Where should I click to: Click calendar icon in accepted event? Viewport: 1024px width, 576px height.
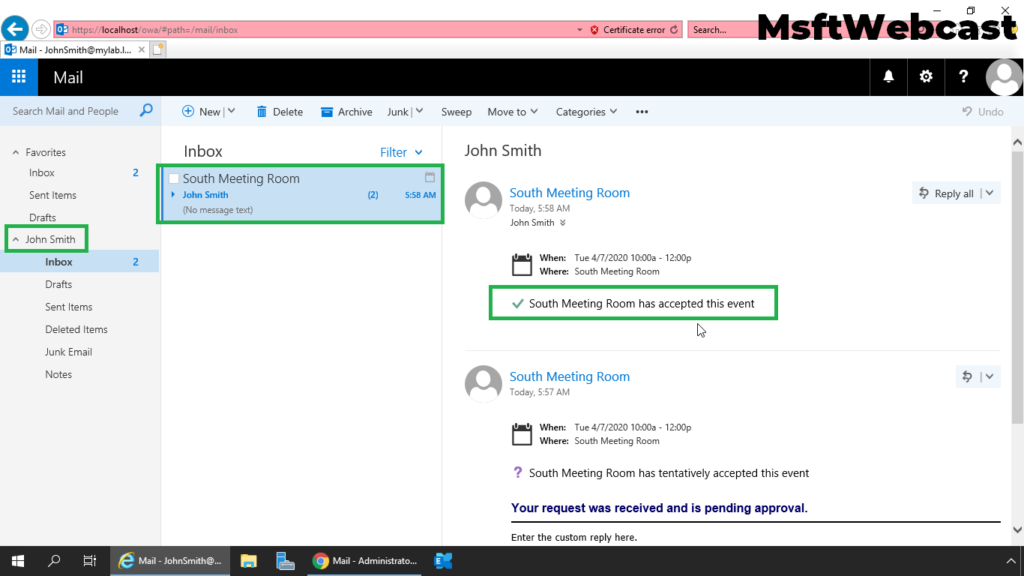click(522, 264)
